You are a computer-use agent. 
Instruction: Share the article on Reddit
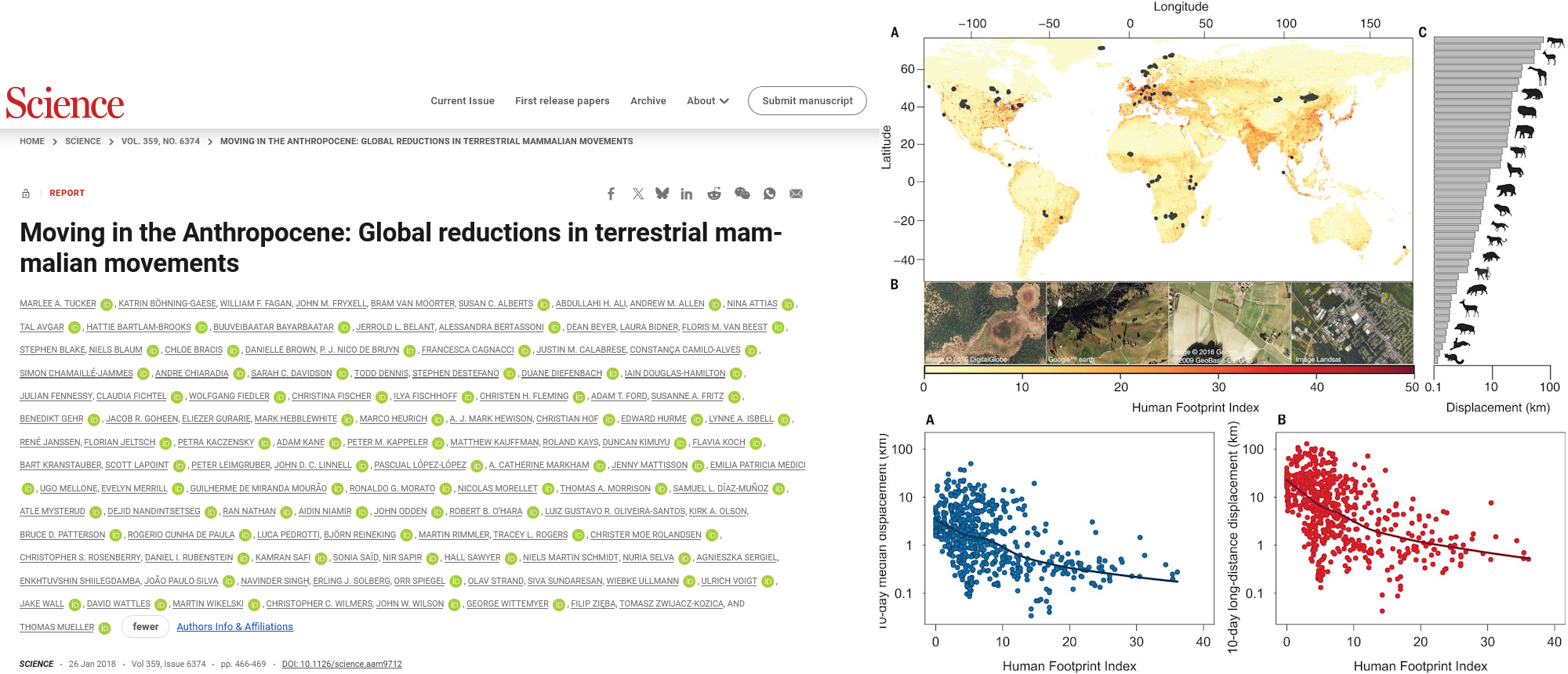714,194
